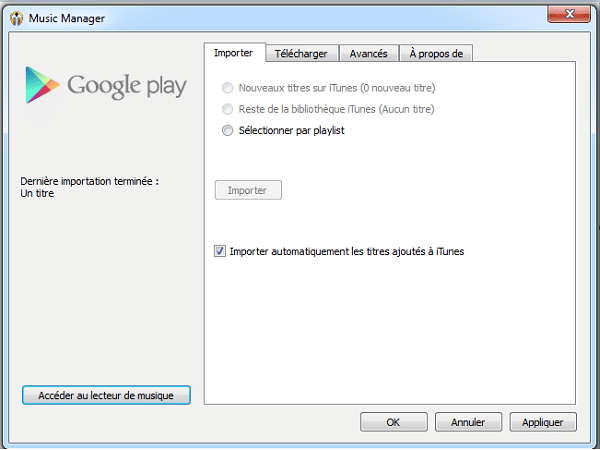Select the Sélectionner par playlist radio button

[x=227, y=130]
